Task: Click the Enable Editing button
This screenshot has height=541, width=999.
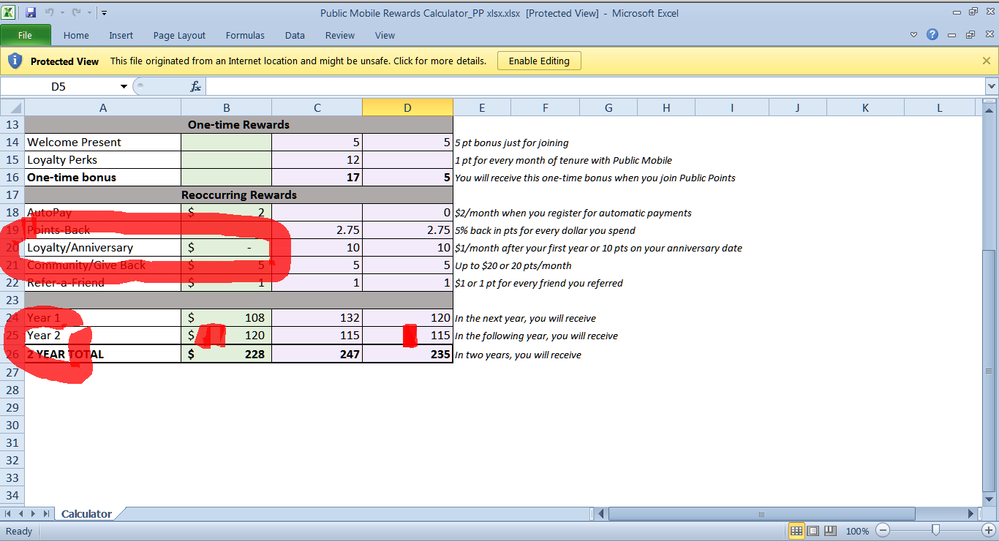Action: pos(539,61)
